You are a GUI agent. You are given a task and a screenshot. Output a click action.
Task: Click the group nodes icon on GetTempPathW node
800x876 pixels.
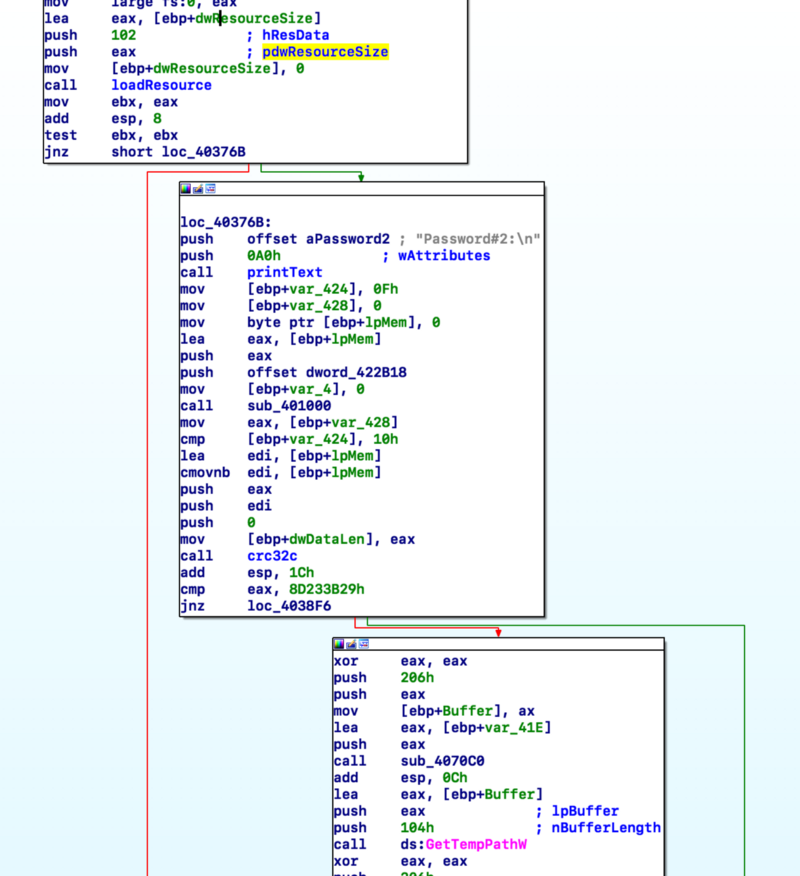tap(364, 644)
